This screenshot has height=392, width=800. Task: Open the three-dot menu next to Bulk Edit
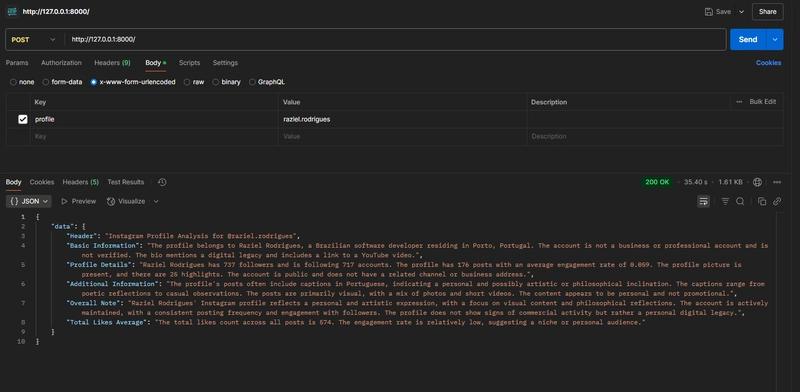(739, 102)
